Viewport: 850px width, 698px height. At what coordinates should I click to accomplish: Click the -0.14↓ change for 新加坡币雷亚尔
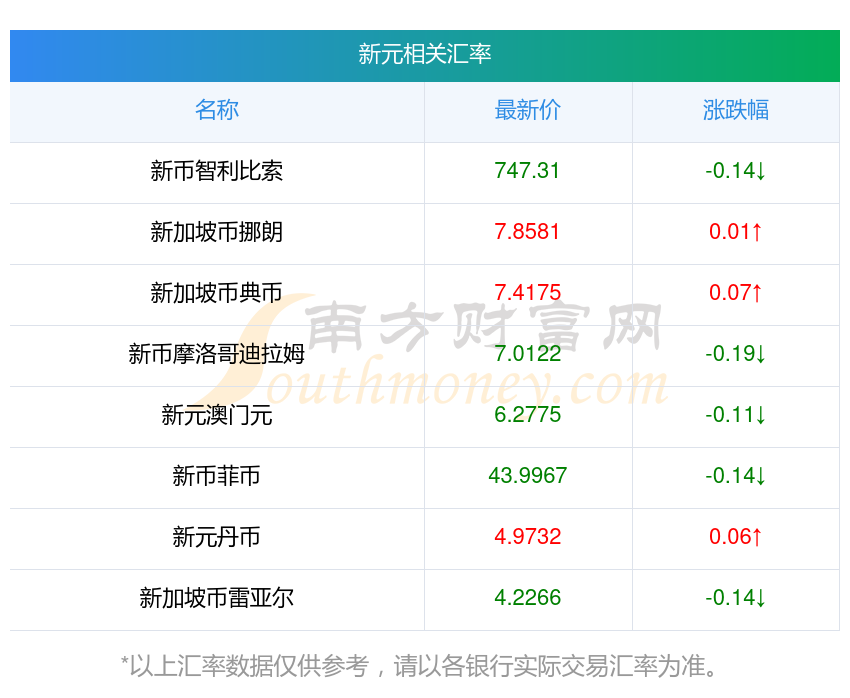[x=735, y=598]
